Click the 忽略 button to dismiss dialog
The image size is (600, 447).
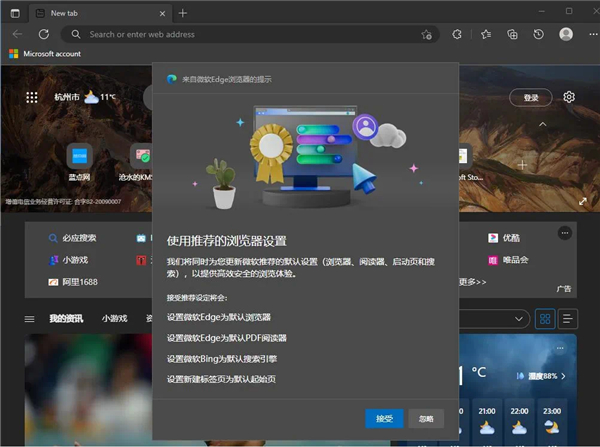pyautogui.click(x=426, y=419)
